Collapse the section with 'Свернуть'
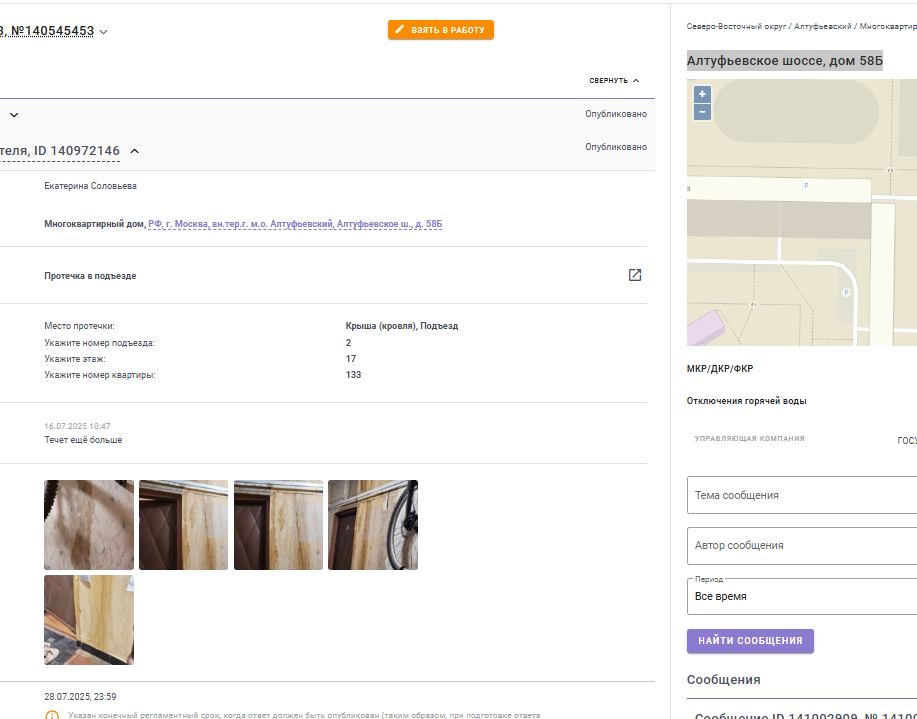Image resolution: width=917 pixels, height=719 pixels. pos(614,80)
